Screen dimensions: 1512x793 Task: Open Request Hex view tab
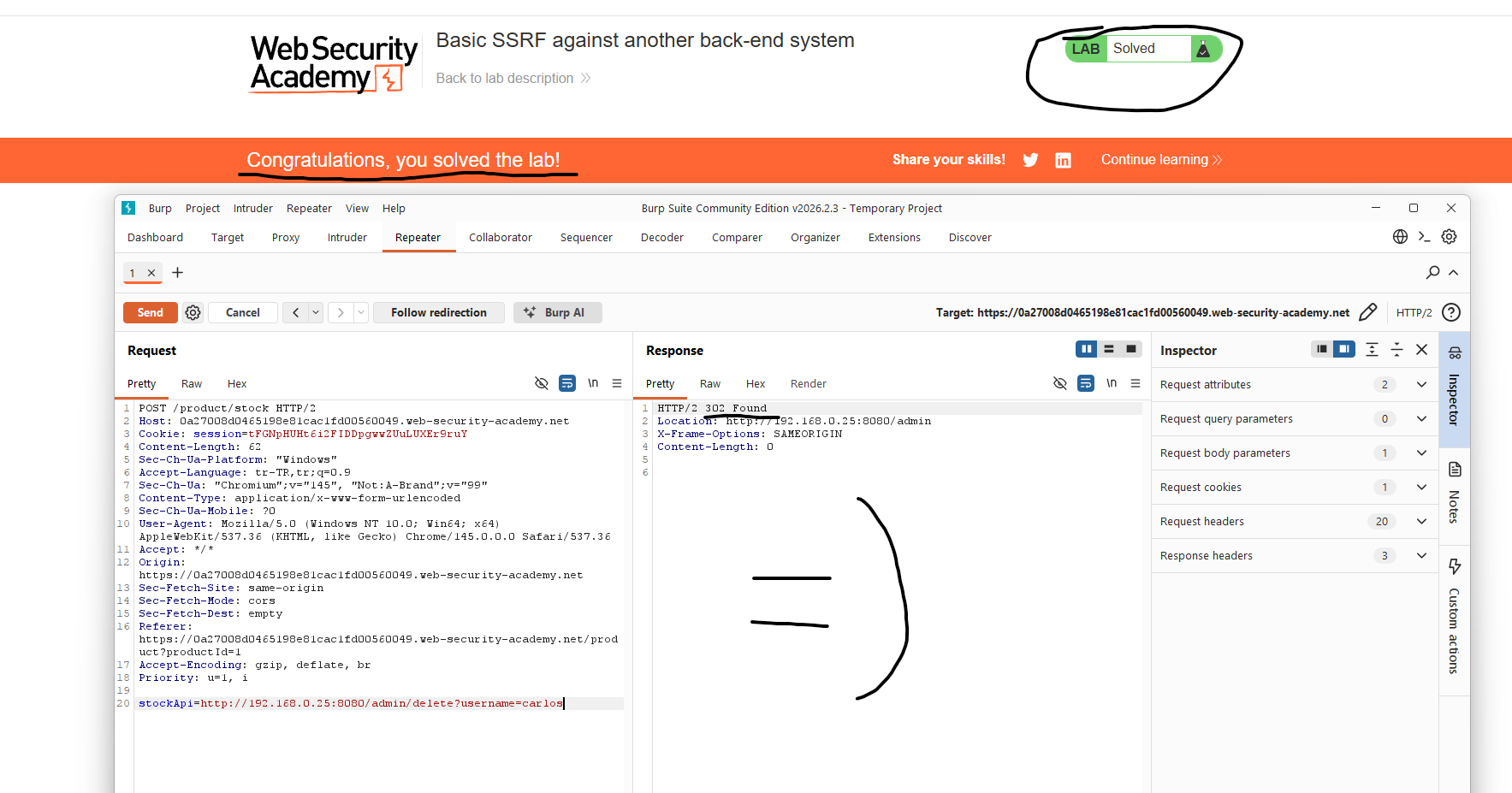[x=237, y=383]
